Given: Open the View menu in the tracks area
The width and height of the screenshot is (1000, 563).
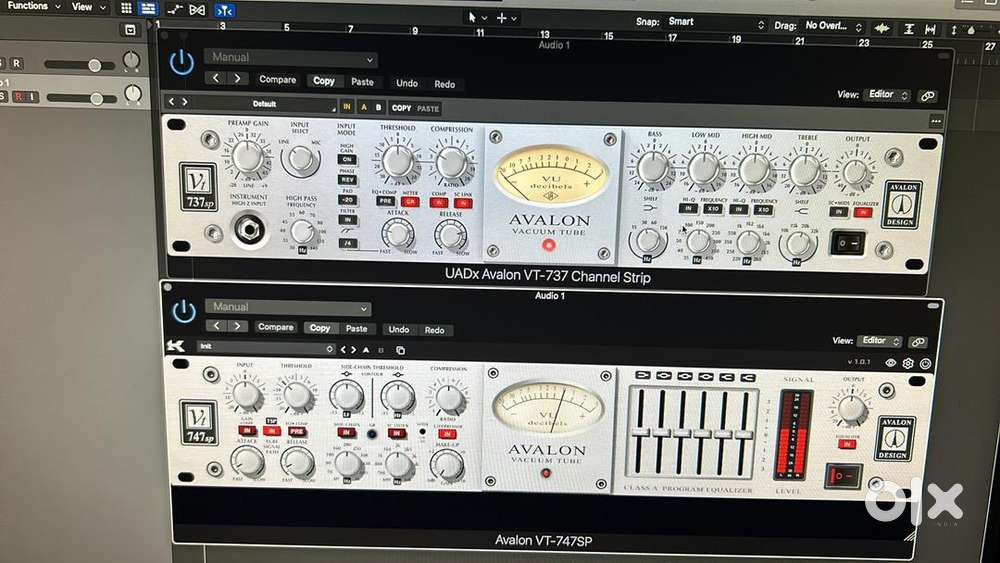Looking at the screenshot, I should pyautogui.click(x=86, y=7).
